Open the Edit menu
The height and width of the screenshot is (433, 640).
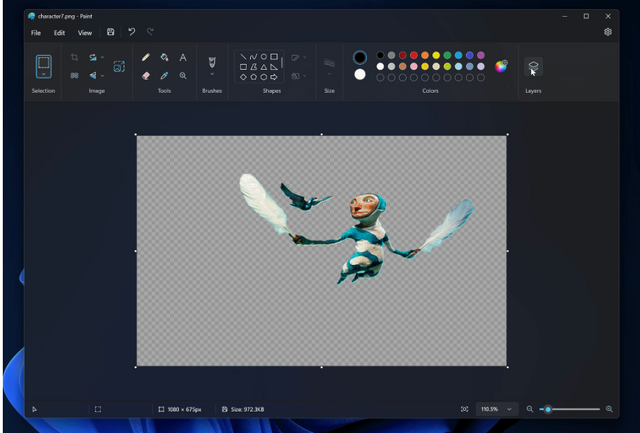(x=60, y=33)
